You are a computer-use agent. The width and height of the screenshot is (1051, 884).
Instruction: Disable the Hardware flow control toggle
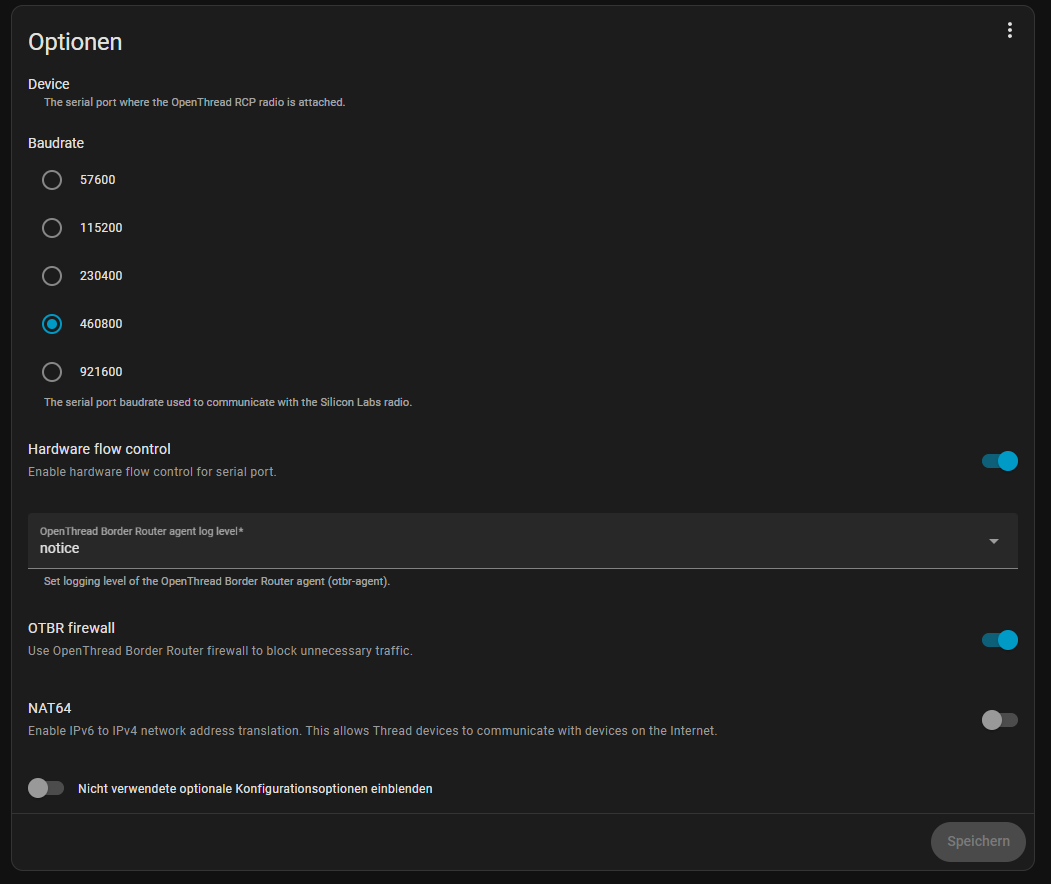pyautogui.click(x=999, y=461)
